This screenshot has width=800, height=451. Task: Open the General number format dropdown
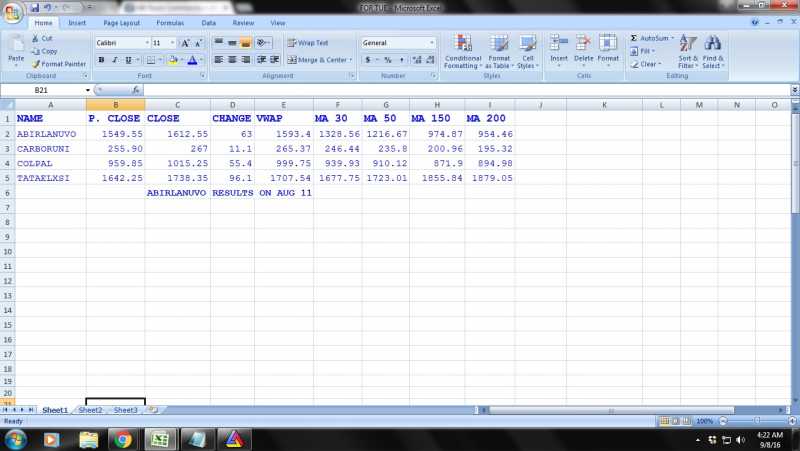click(432, 43)
